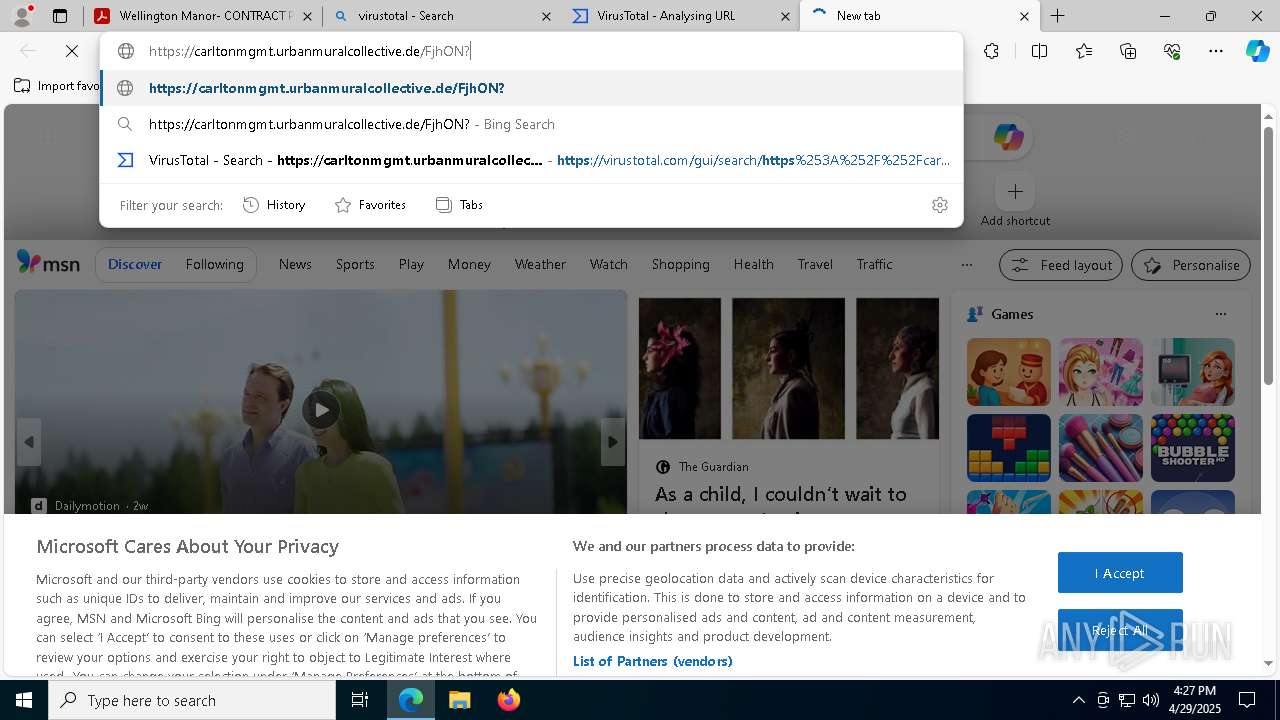Image resolution: width=1280 pixels, height=720 pixels.
Task: Open Shopping category on MSN
Action: click(x=680, y=264)
